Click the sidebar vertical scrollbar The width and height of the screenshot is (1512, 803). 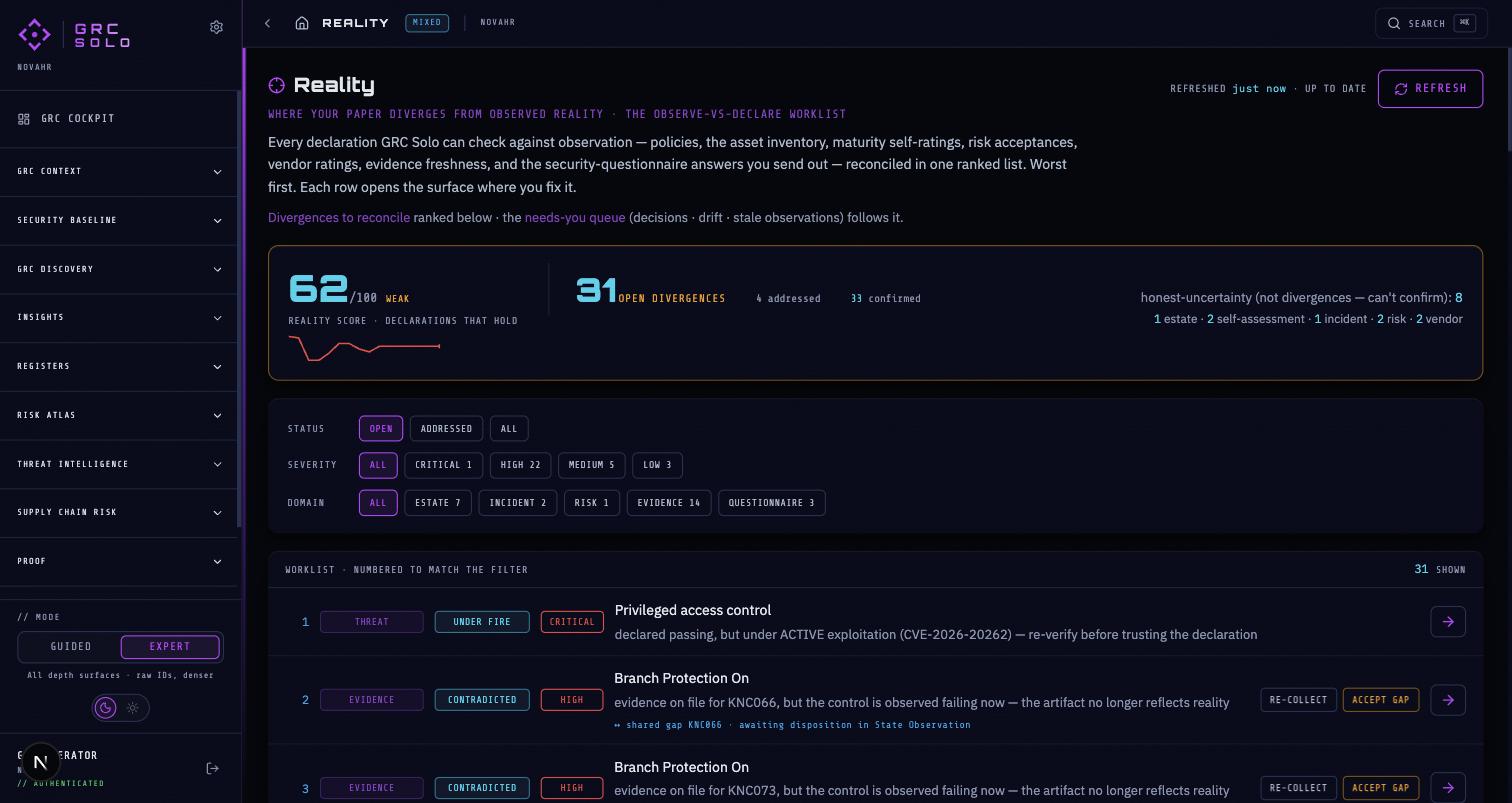click(x=239, y=310)
